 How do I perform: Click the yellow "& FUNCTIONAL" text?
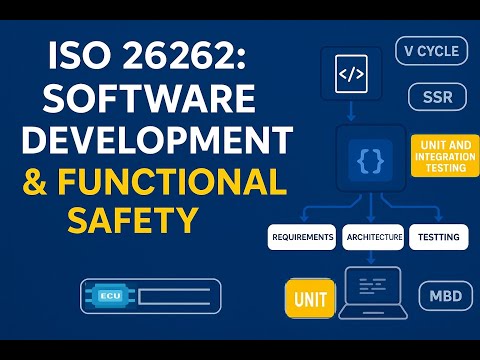coord(155,181)
